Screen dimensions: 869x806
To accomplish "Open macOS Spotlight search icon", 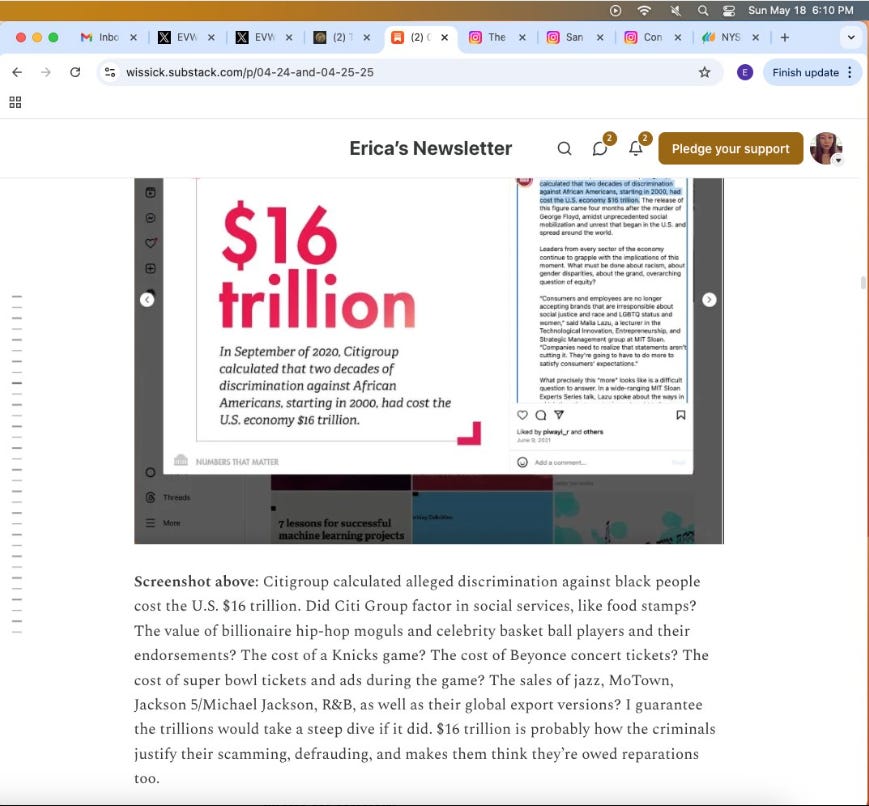I will [x=703, y=10].
